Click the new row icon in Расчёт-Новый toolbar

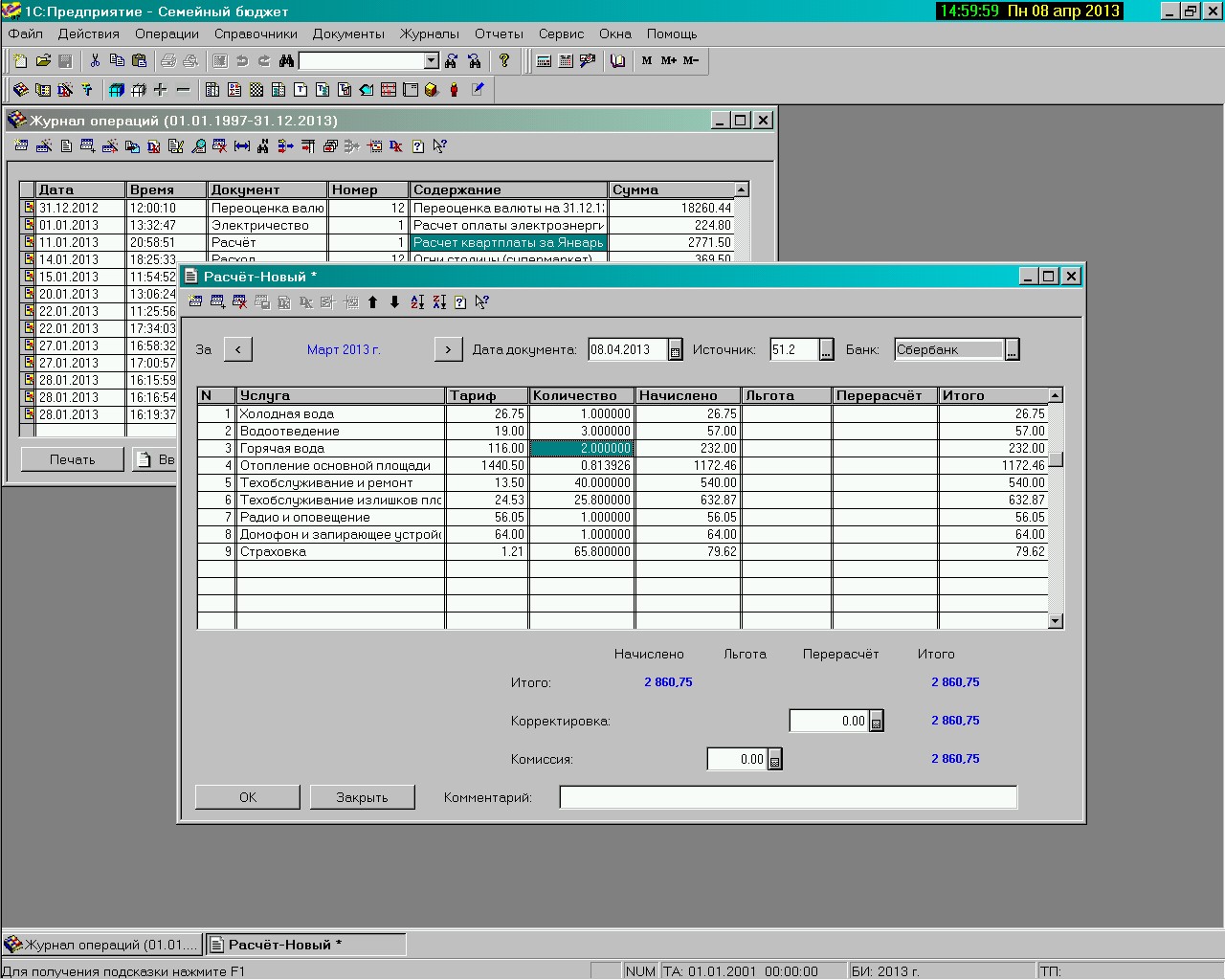click(x=195, y=302)
